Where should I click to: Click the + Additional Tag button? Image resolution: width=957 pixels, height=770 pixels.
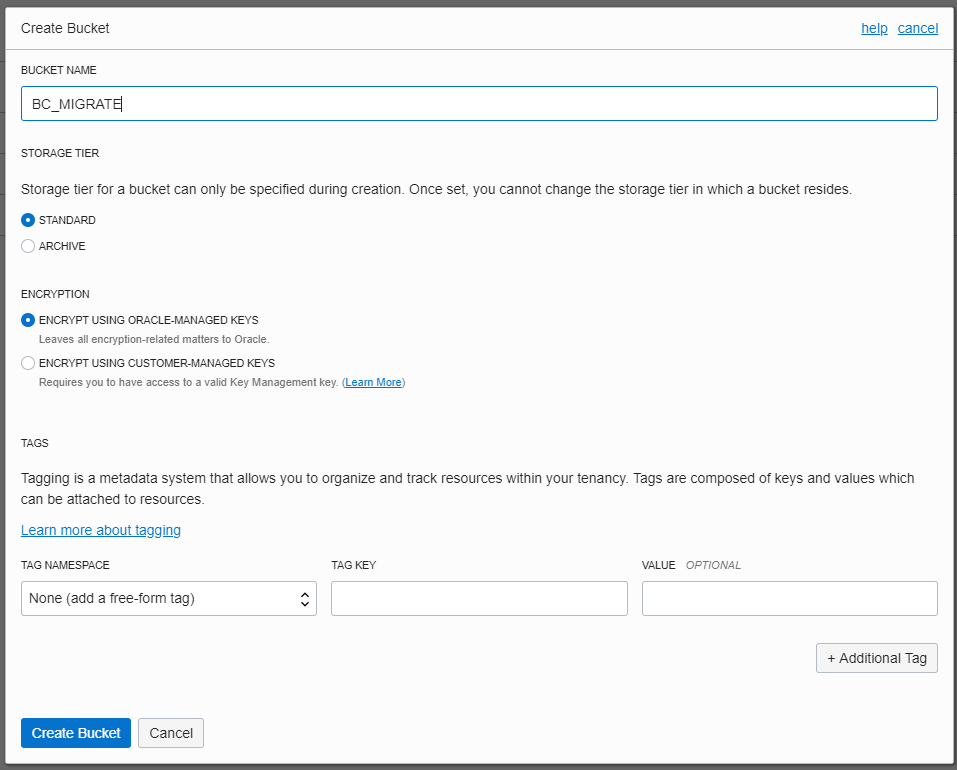[x=876, y=658]
